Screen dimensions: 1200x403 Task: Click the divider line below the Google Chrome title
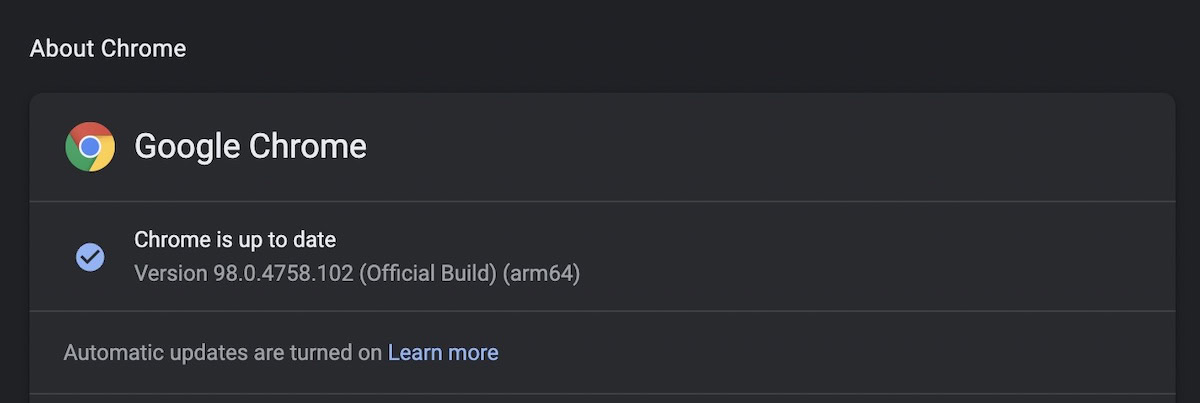click(x=600, y=202)
